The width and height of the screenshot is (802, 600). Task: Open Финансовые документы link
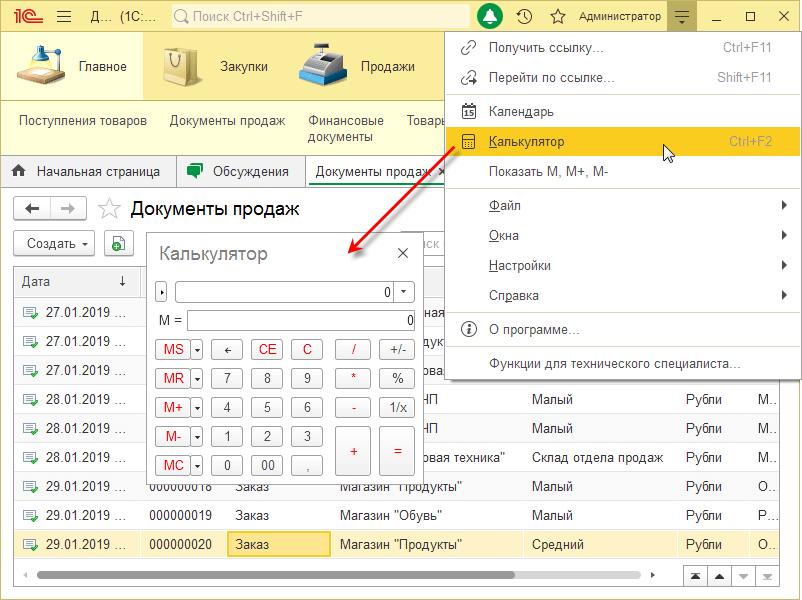pyautogui.click(x=346, y=128)
